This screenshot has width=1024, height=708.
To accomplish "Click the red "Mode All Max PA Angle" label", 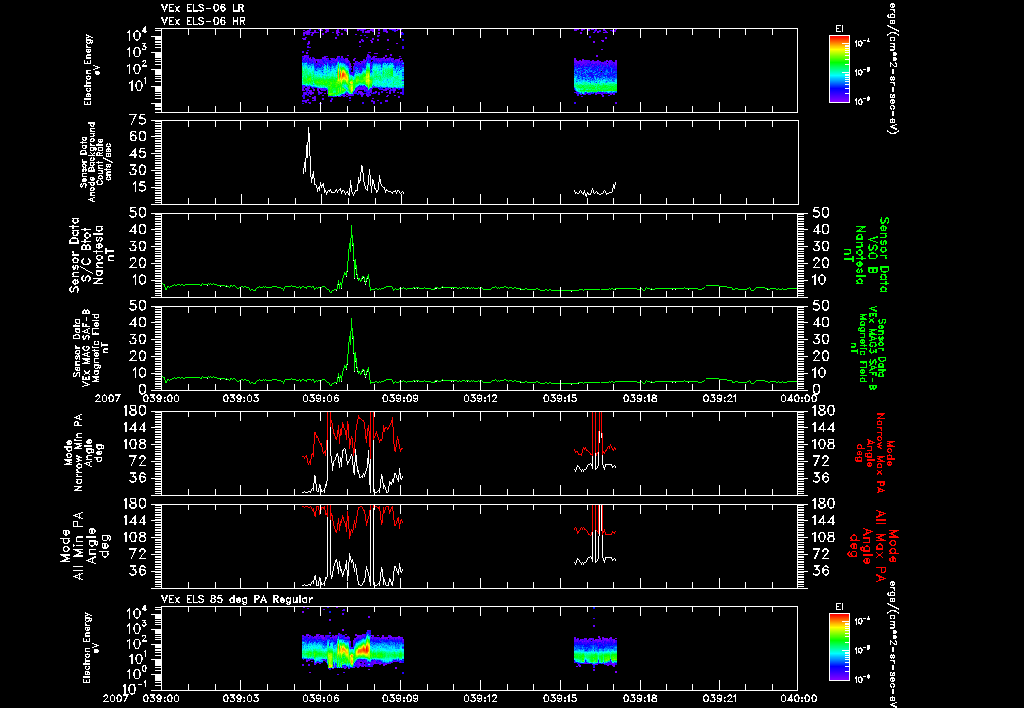I will (x=872, y=545).
